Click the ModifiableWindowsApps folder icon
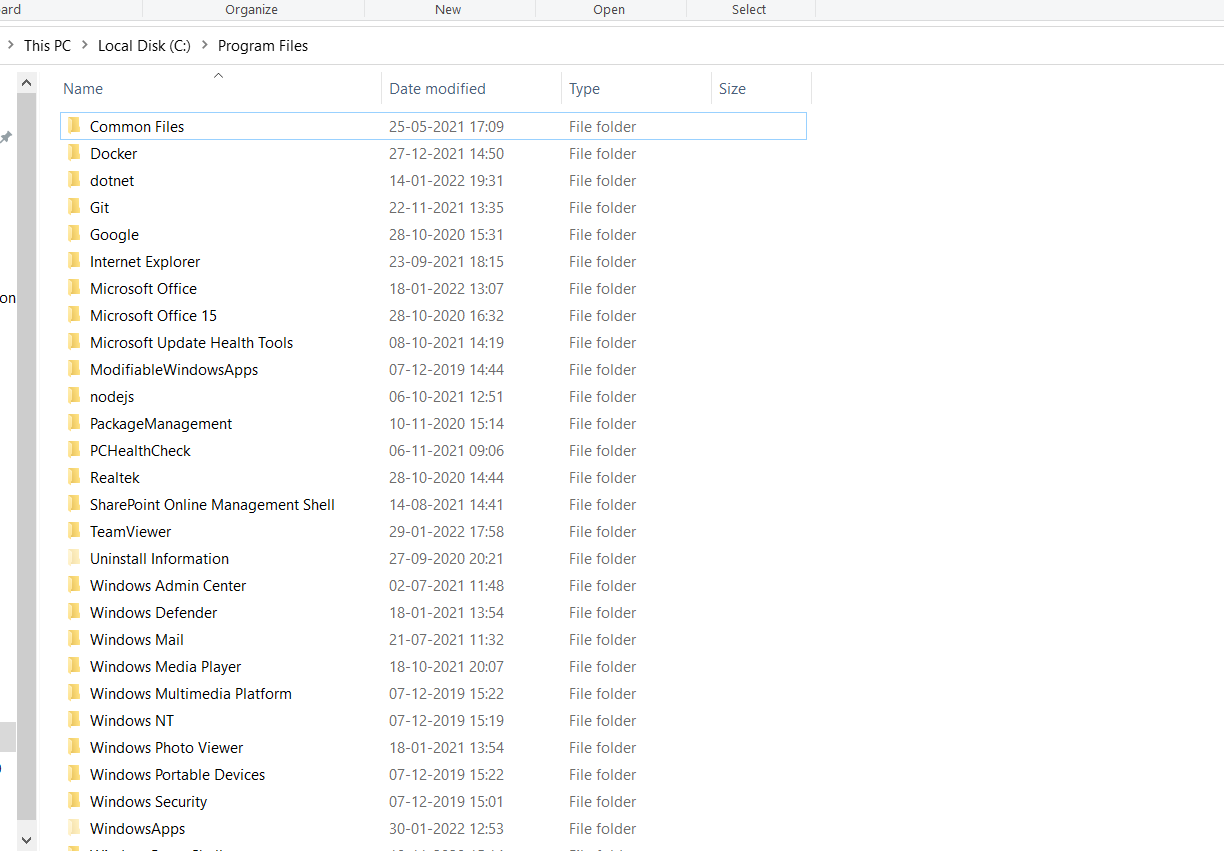Viewport: 1224px width, 859px height. pyautogui.click(x=74, y=369)
